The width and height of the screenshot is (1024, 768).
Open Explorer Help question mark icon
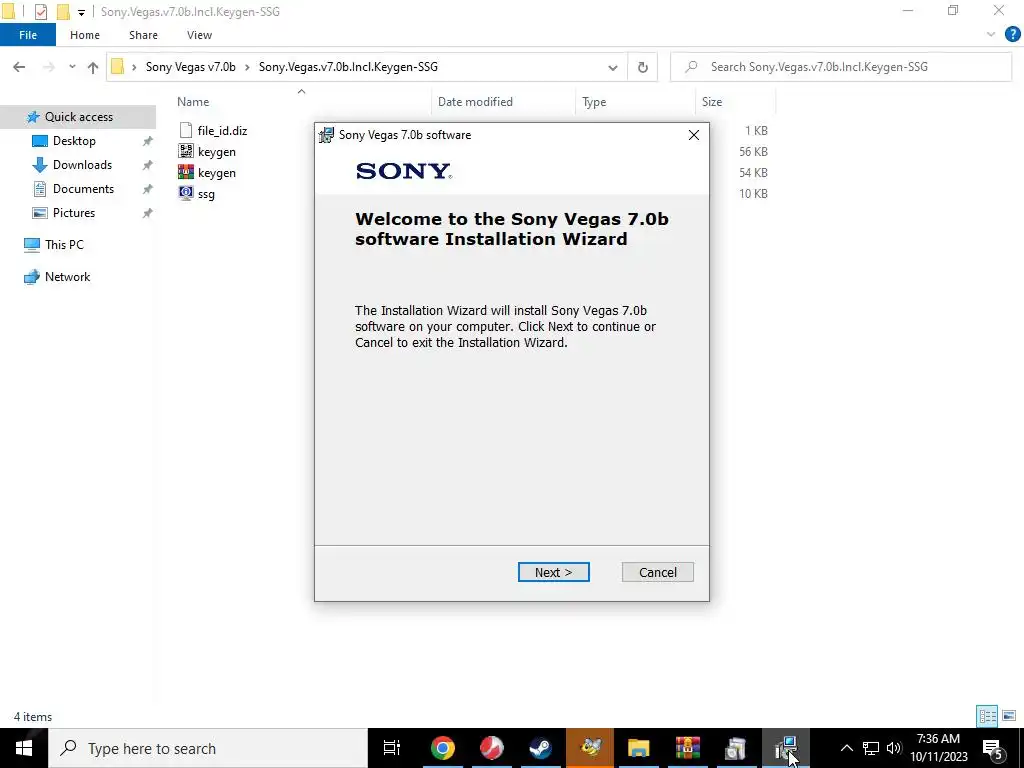click(x=1012, y=35)
